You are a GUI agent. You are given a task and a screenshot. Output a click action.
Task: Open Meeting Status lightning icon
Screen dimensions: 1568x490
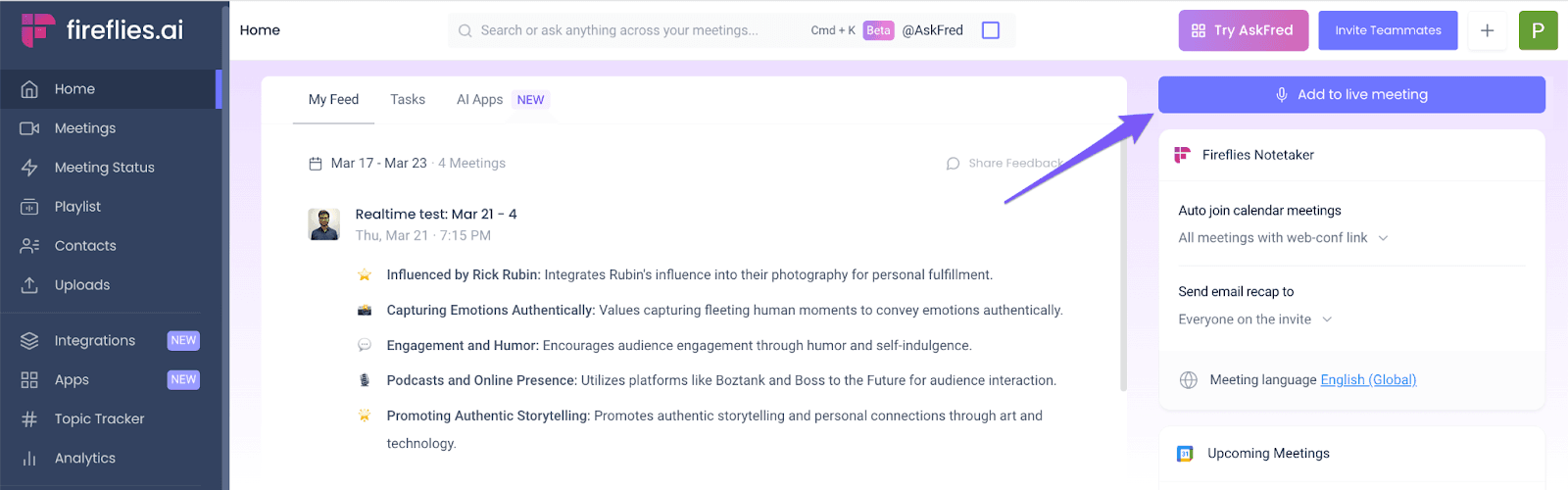(x=29, y=168)
